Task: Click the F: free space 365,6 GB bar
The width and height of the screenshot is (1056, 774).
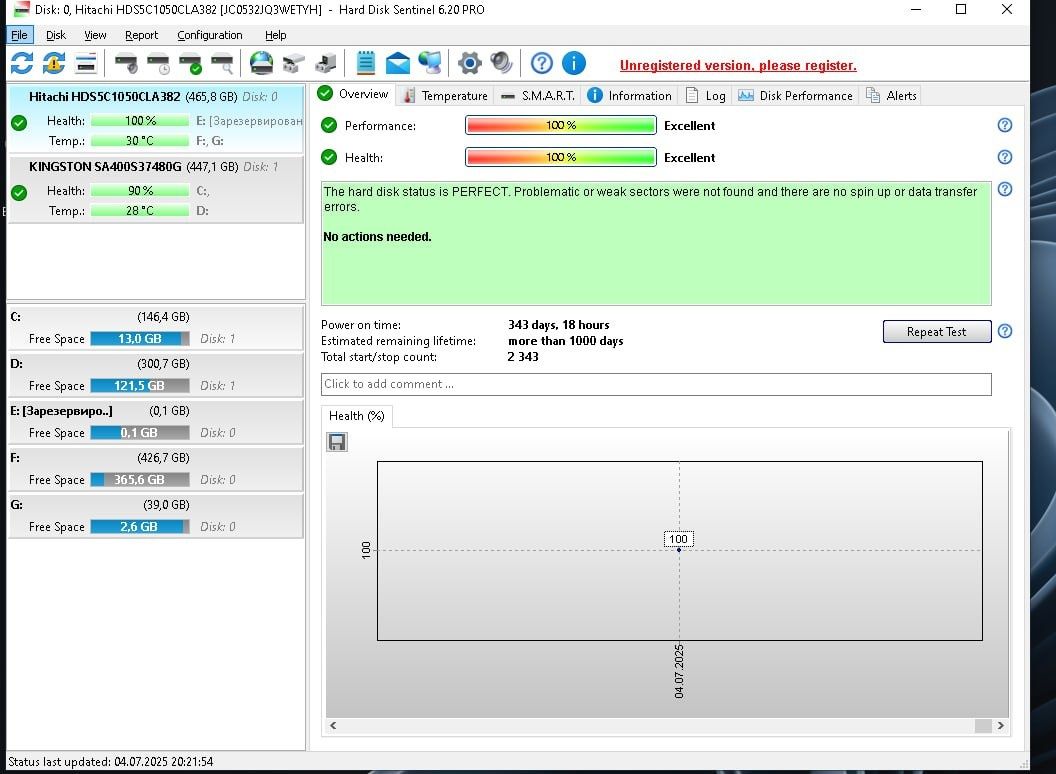Action: [x=140, y=480]
